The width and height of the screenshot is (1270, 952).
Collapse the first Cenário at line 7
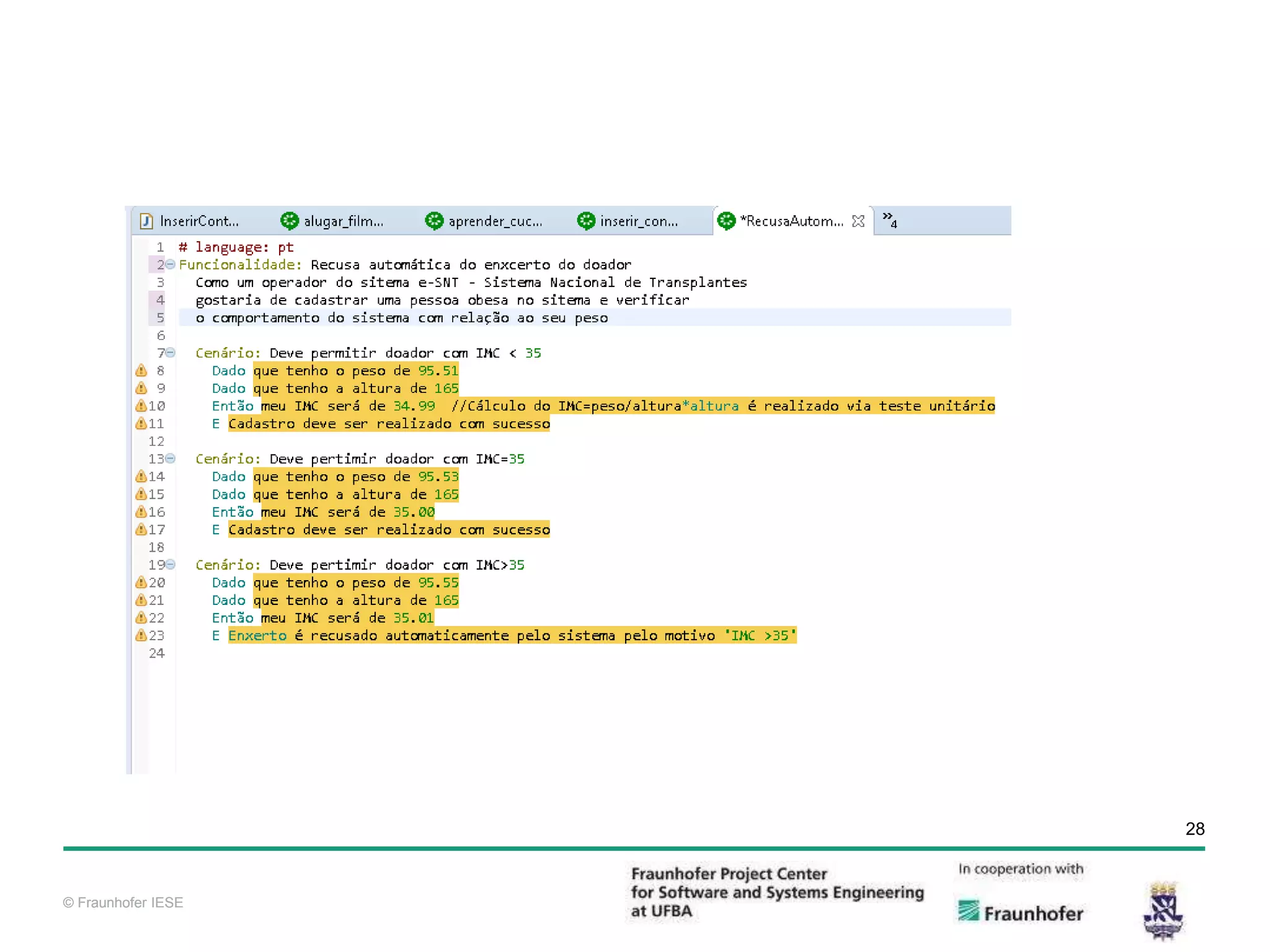[171, 353]
